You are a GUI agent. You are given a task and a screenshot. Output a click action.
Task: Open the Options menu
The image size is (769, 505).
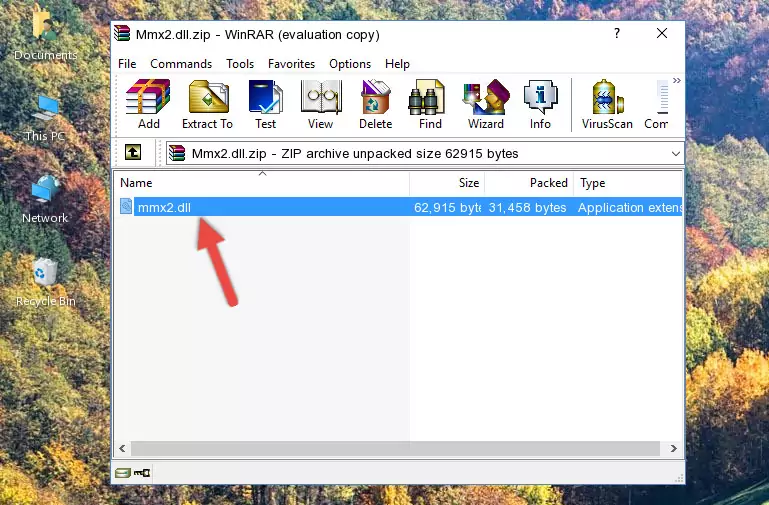[350, 64]
